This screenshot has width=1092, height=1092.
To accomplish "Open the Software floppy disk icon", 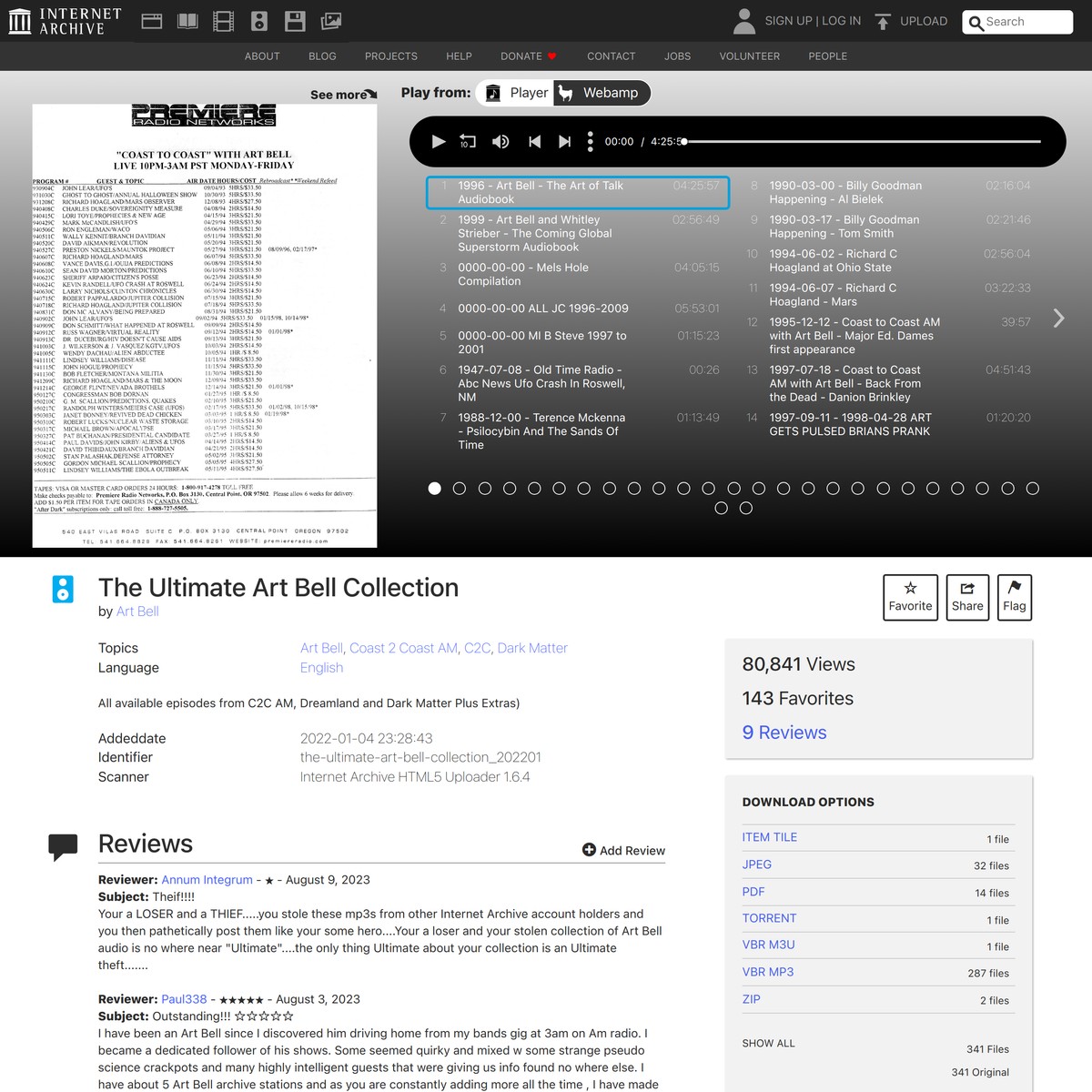I will click(295, 21).
